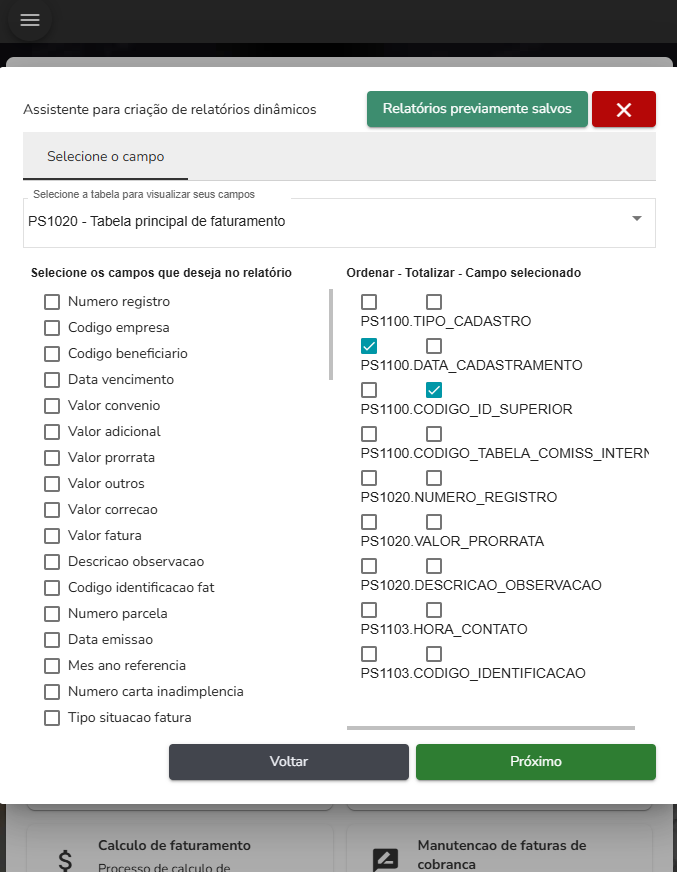Screen dimensions: 677x872
Task: Toggle totalize checkbox for PS1020.VALOR_PRORRATA
Action: click(434, 522)
